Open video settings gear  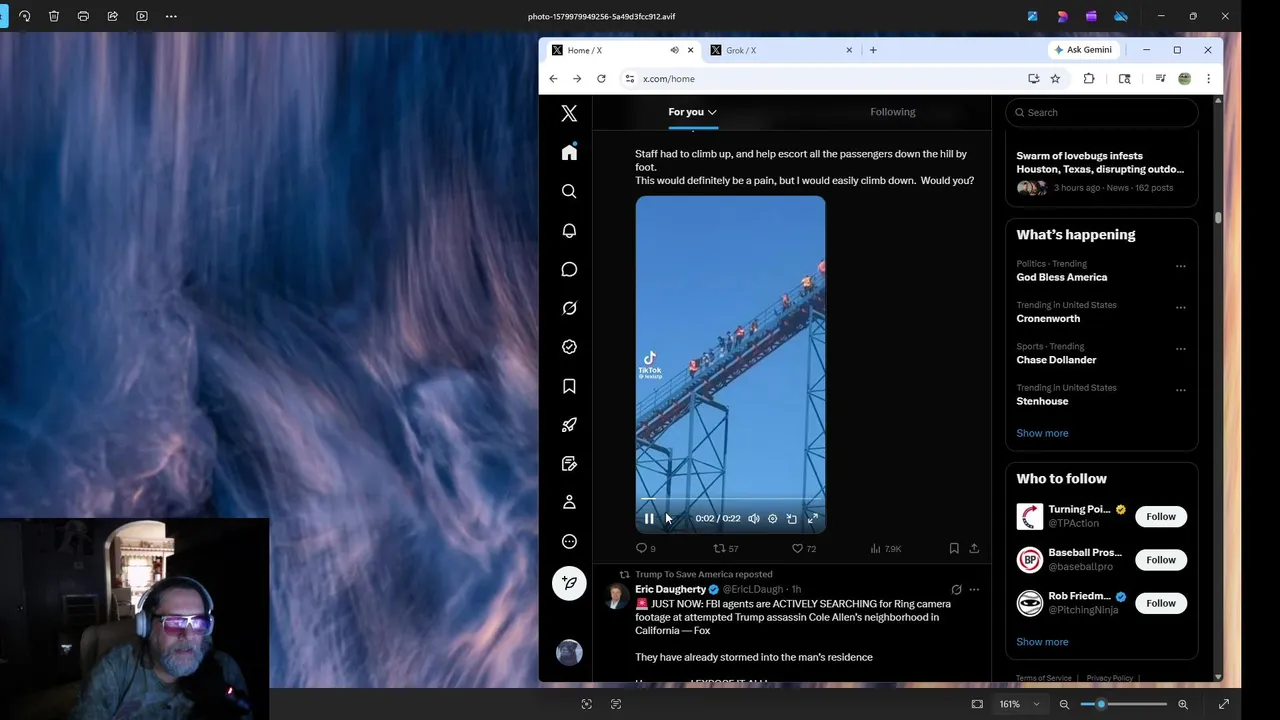[772, 518]
